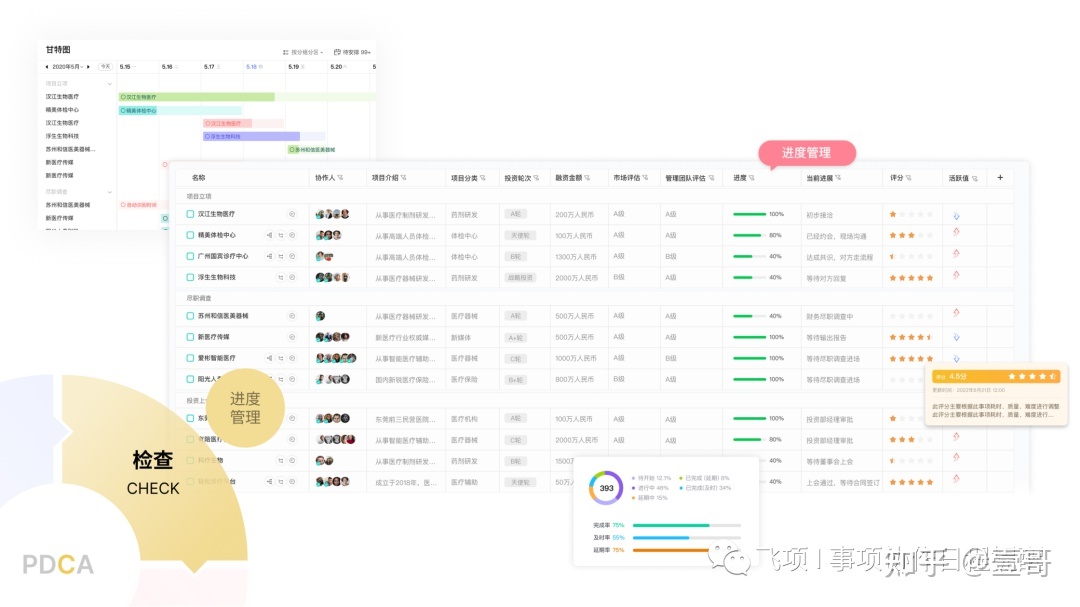Click the sort icon beside 评分 column header
The width and height of the screenshot is (1080, 607).
(x=909, y=178)
